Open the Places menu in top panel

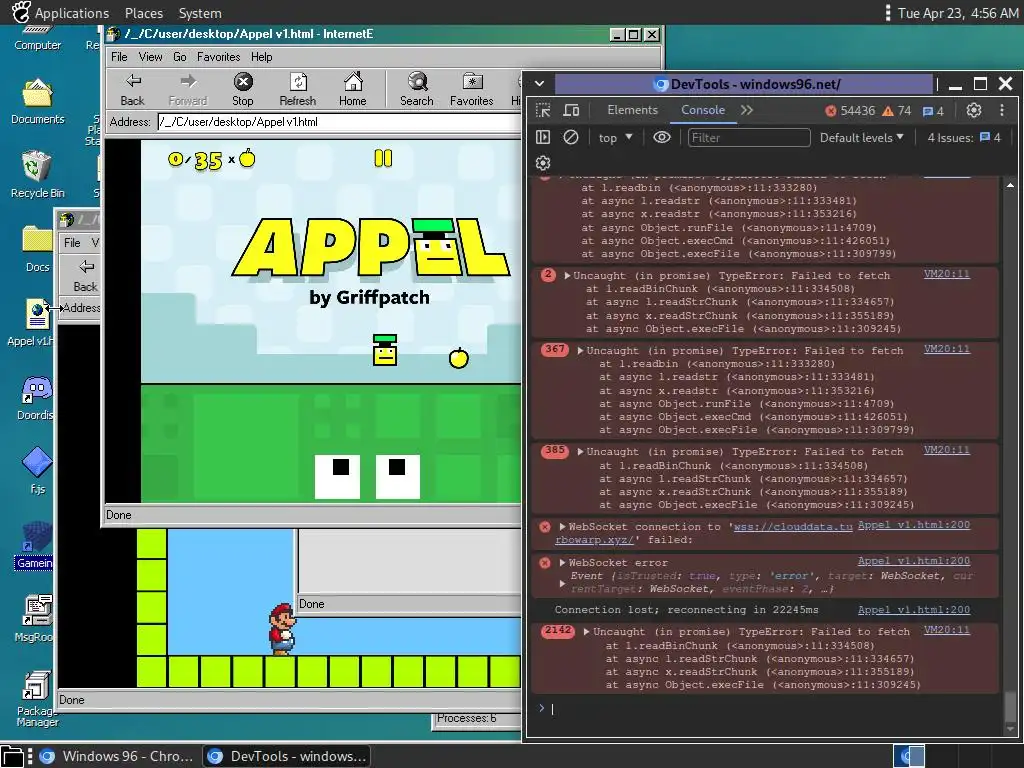coord(144,13)
